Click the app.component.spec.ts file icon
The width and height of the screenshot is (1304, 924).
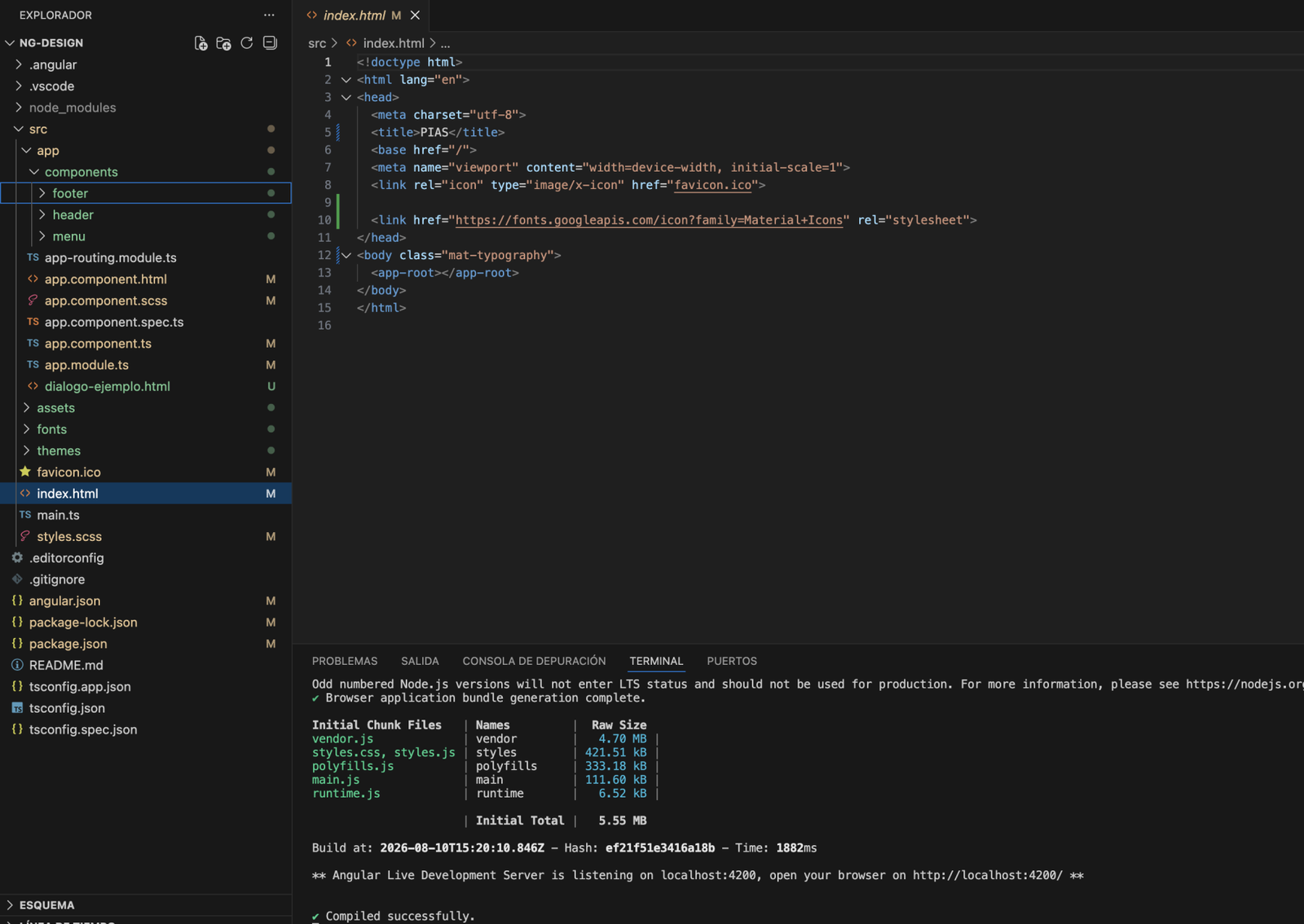tap(33, 322)
